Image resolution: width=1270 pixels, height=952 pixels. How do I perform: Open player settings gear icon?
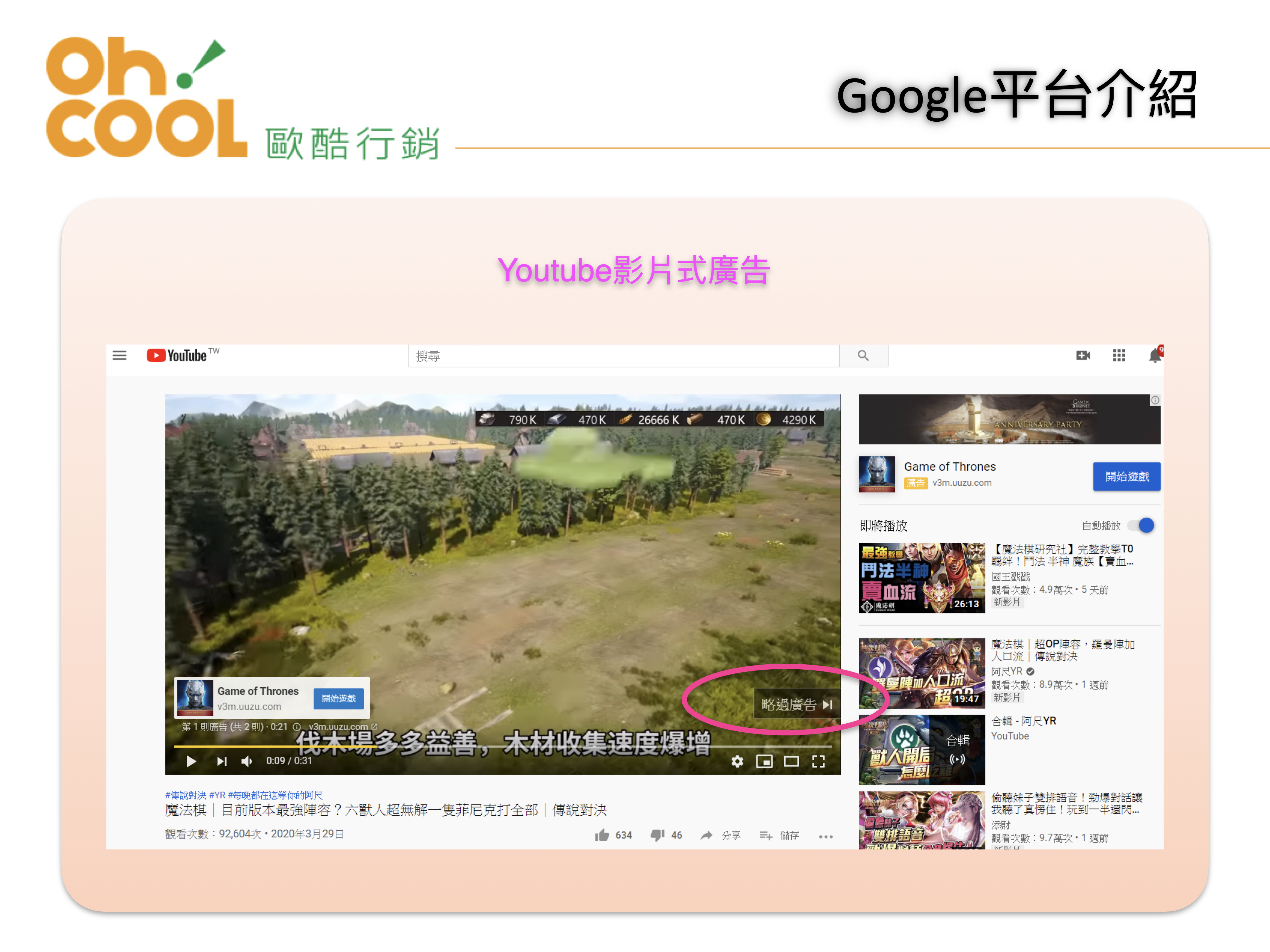[737, 762]
